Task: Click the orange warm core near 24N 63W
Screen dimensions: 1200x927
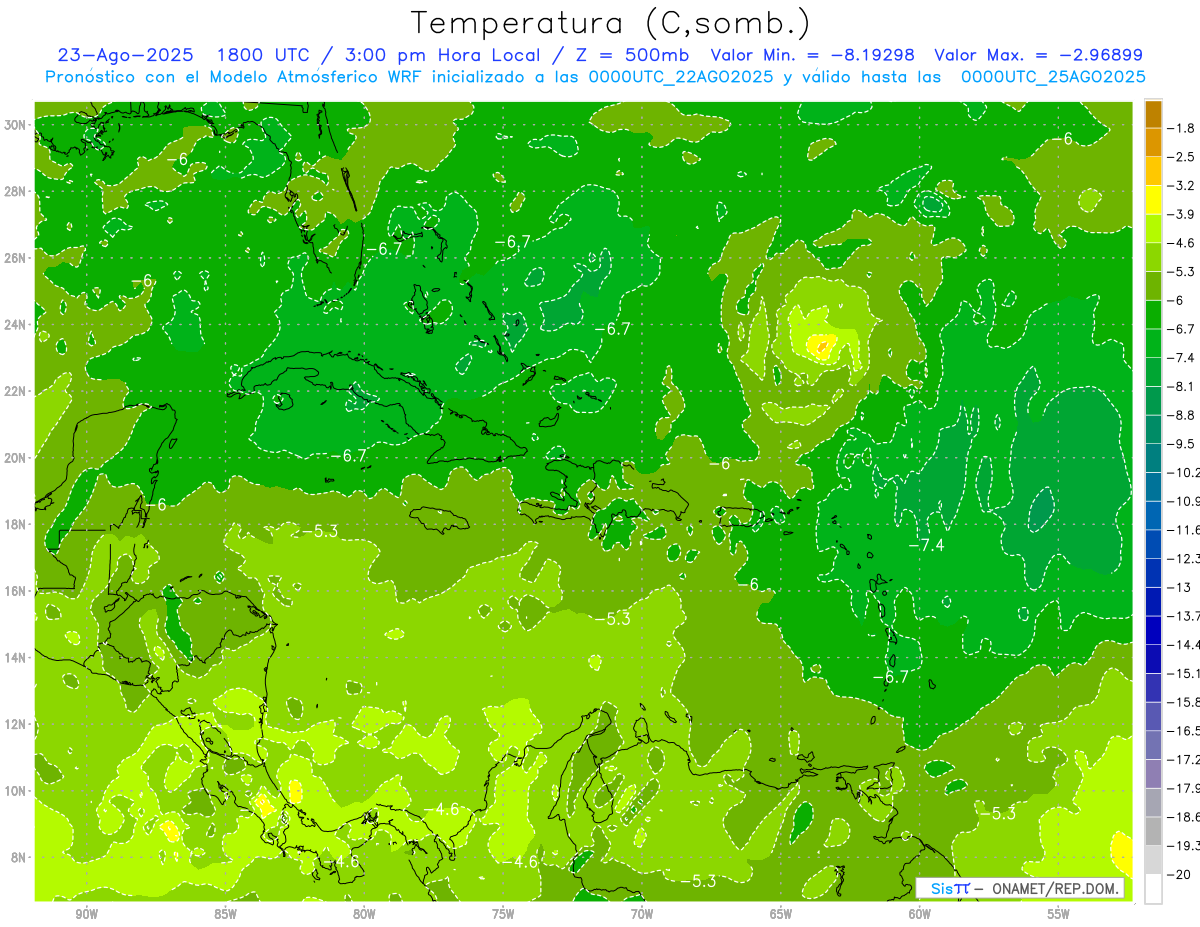Action: [822, 348]
